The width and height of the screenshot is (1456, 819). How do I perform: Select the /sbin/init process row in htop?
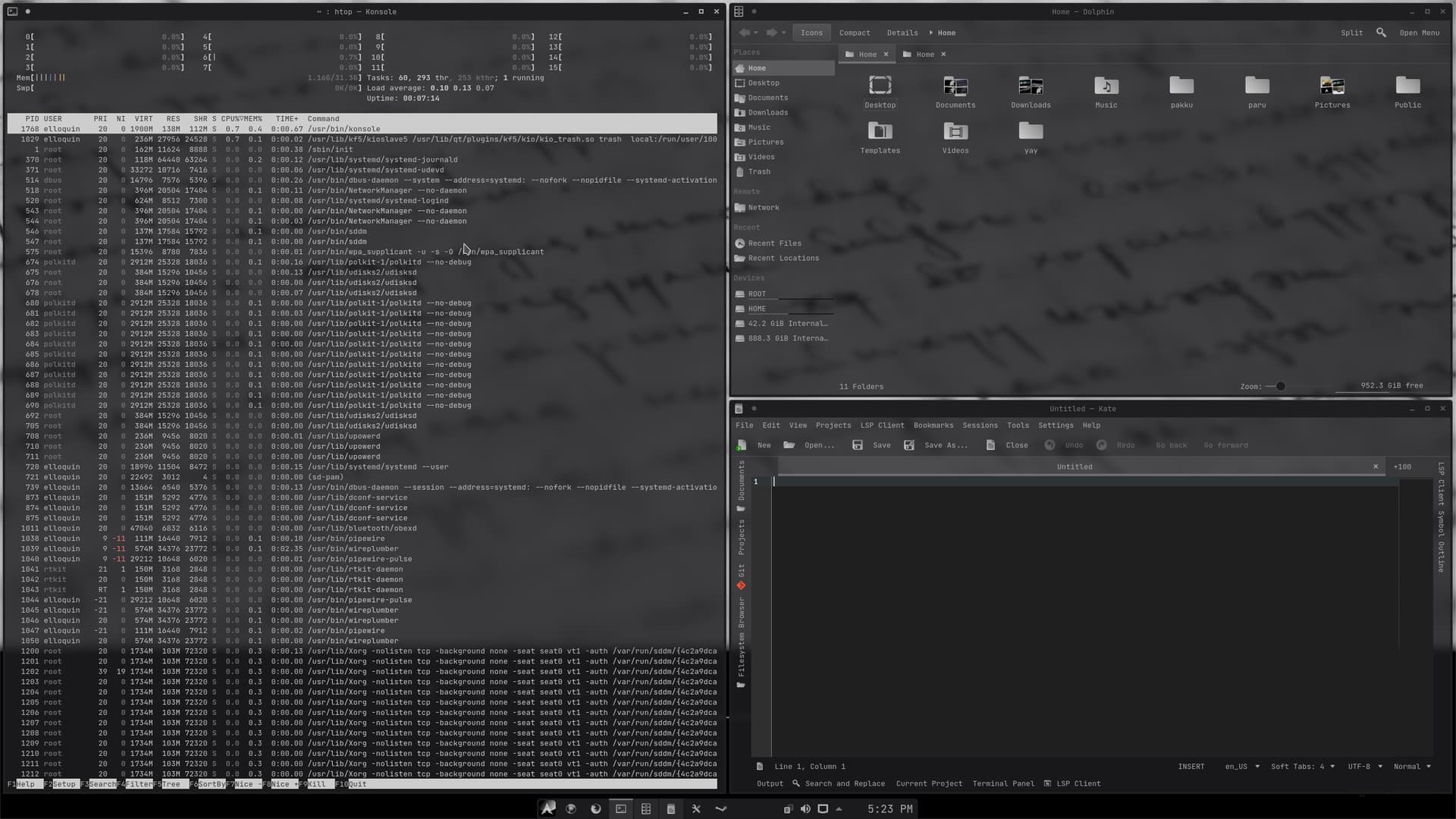pos(362,149)
